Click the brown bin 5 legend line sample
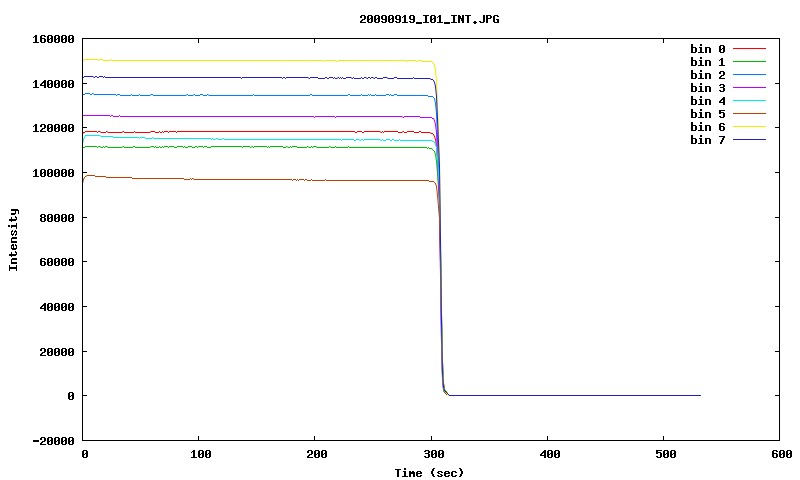Screen dimensions: 800x480 click(749, 114)
